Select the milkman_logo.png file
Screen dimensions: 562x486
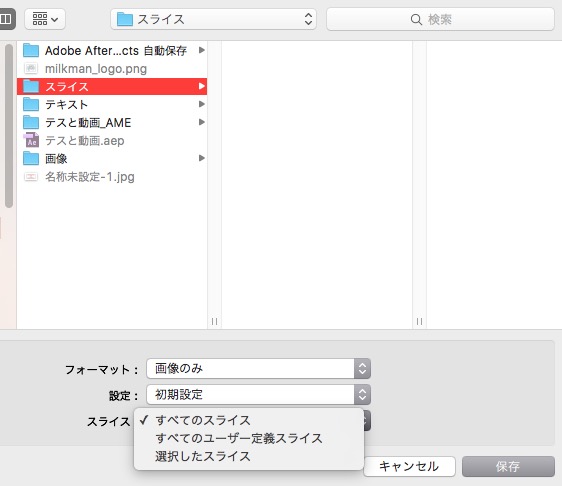click(112, 68)
